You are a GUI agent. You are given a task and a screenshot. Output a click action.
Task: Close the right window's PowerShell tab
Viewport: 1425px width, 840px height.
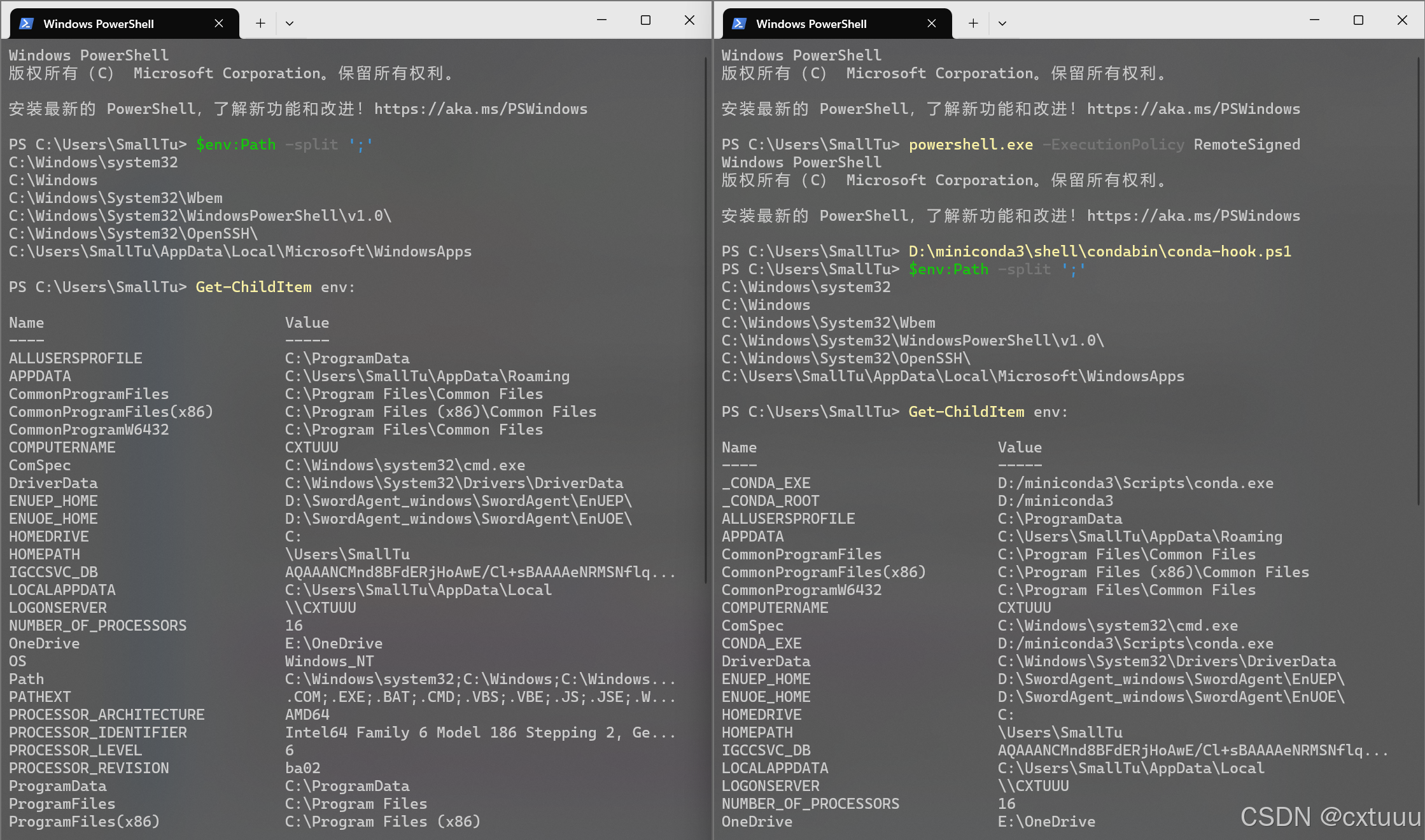932,24
